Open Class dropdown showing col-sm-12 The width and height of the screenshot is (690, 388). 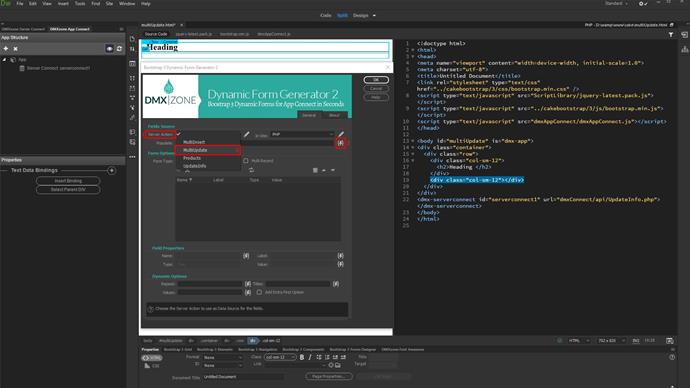280,357
